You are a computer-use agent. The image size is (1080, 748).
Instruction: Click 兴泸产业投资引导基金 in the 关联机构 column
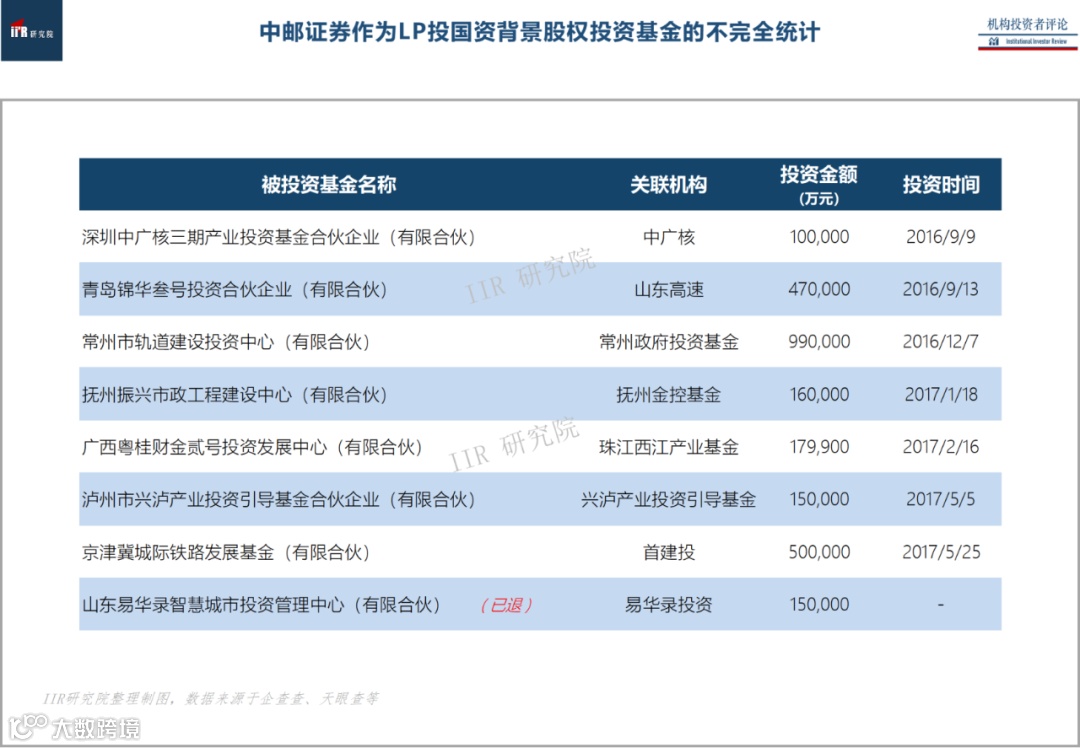pyautogui.click(x=669, y=499)
